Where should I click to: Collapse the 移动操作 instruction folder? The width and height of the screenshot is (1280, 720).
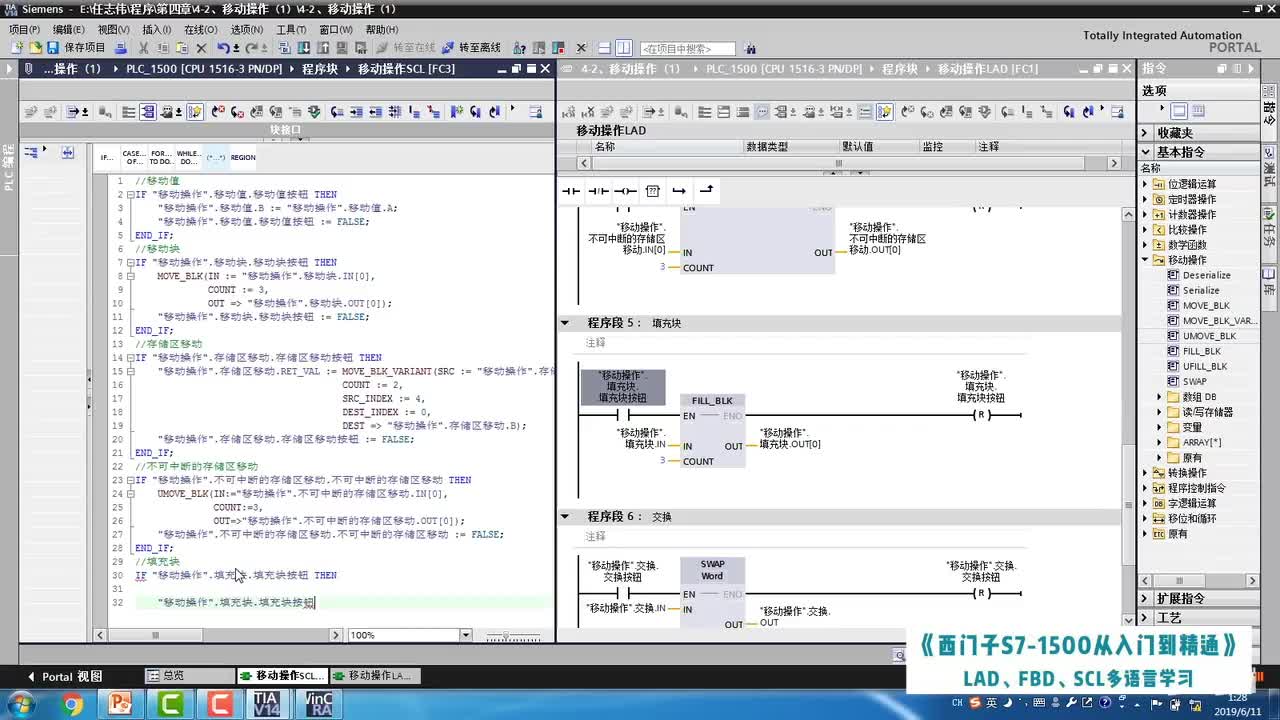click(1146, 260)
